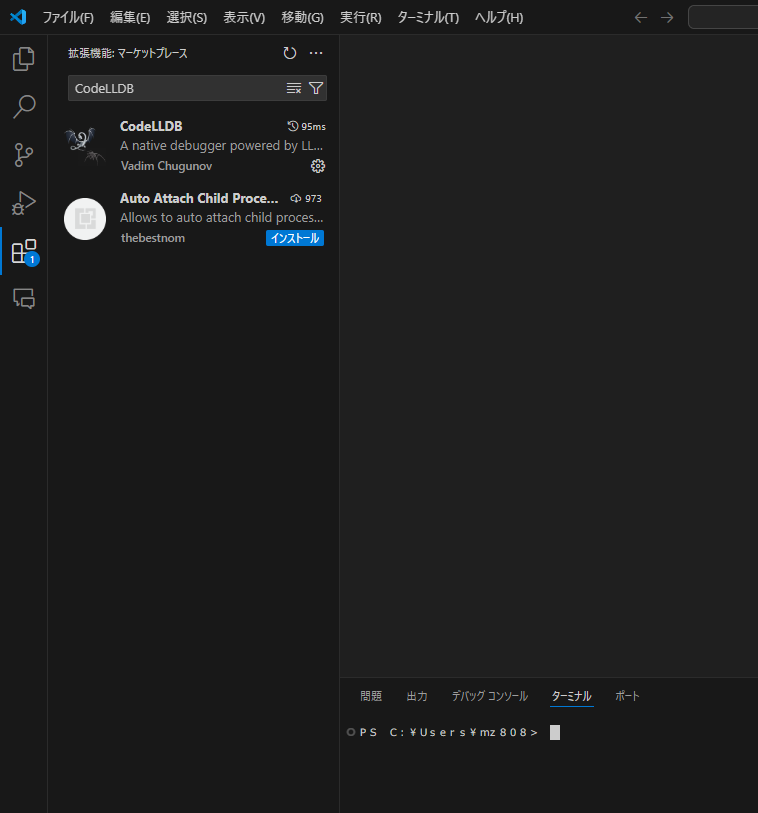The image size is (758, 813).
Task: Open the Explorer view in activity bar
Action: click(23, 59)
